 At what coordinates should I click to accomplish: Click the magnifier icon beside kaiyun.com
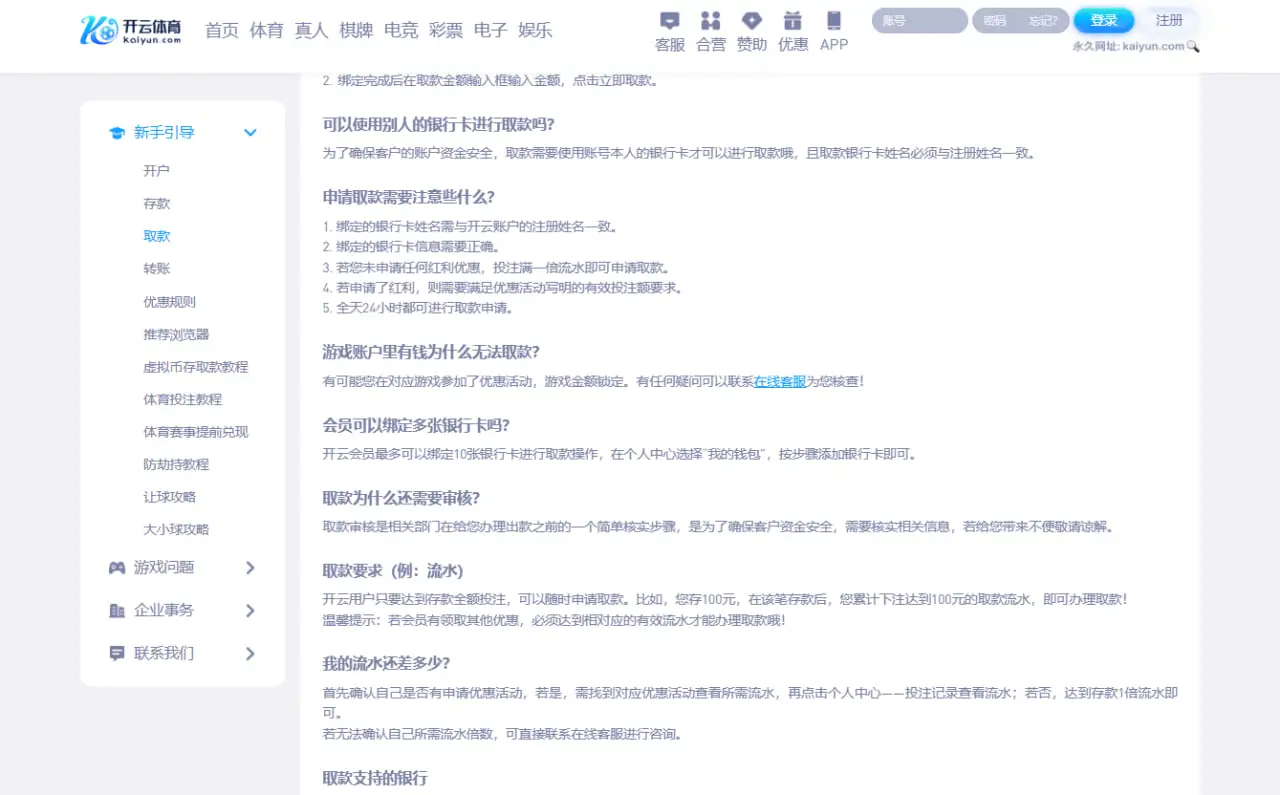pos(1192,46)
